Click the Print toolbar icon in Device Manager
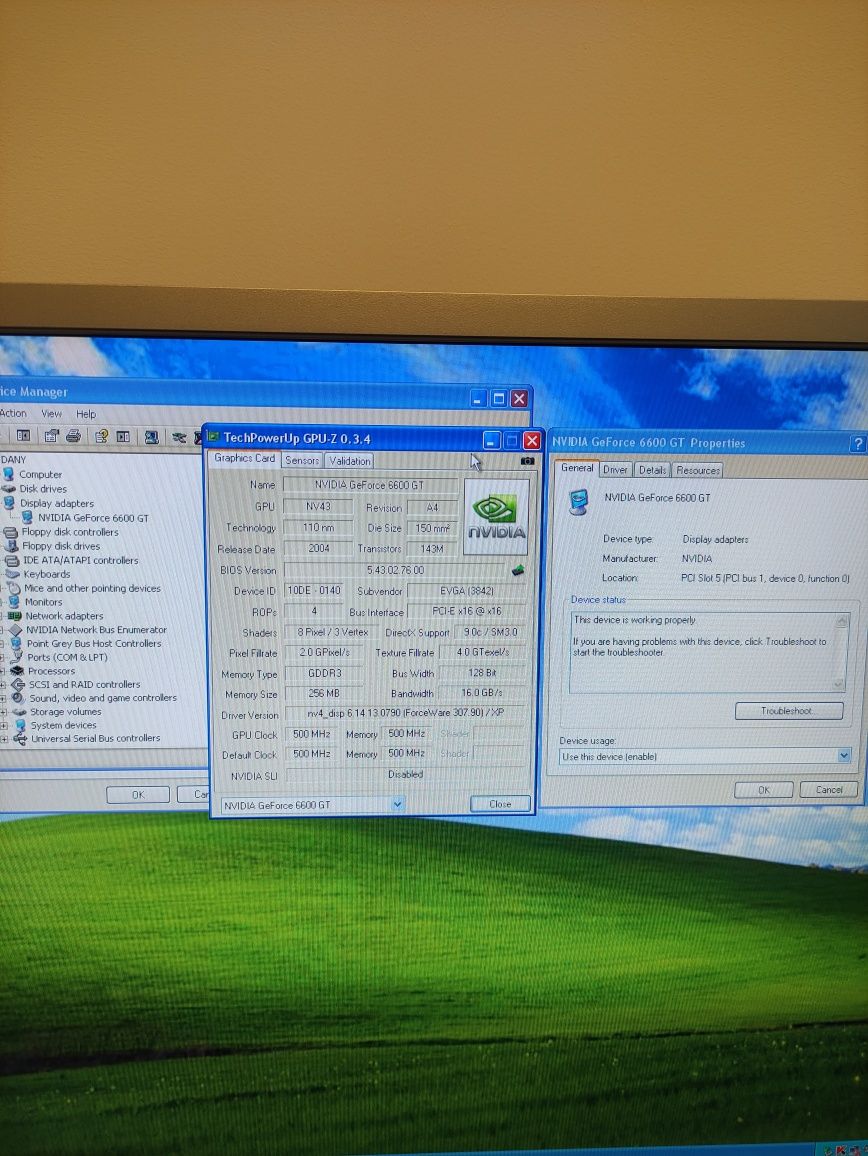The image size is (868, 1156). (73, 436)
